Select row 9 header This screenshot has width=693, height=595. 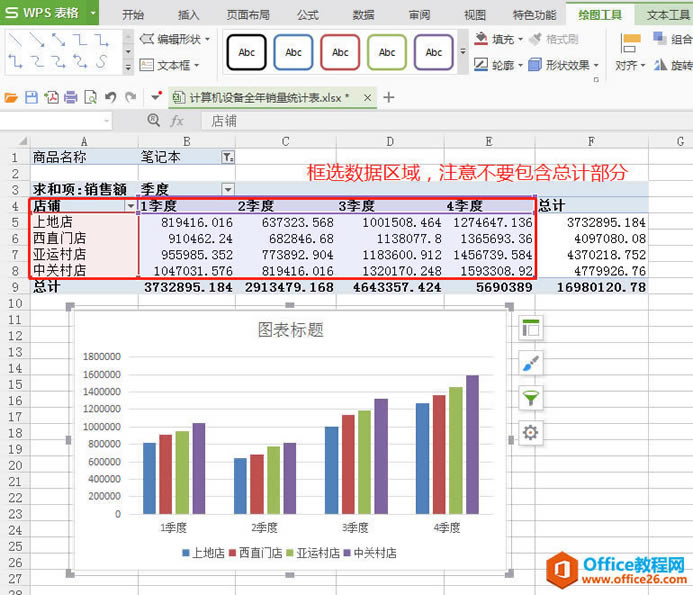click(15, 287)
